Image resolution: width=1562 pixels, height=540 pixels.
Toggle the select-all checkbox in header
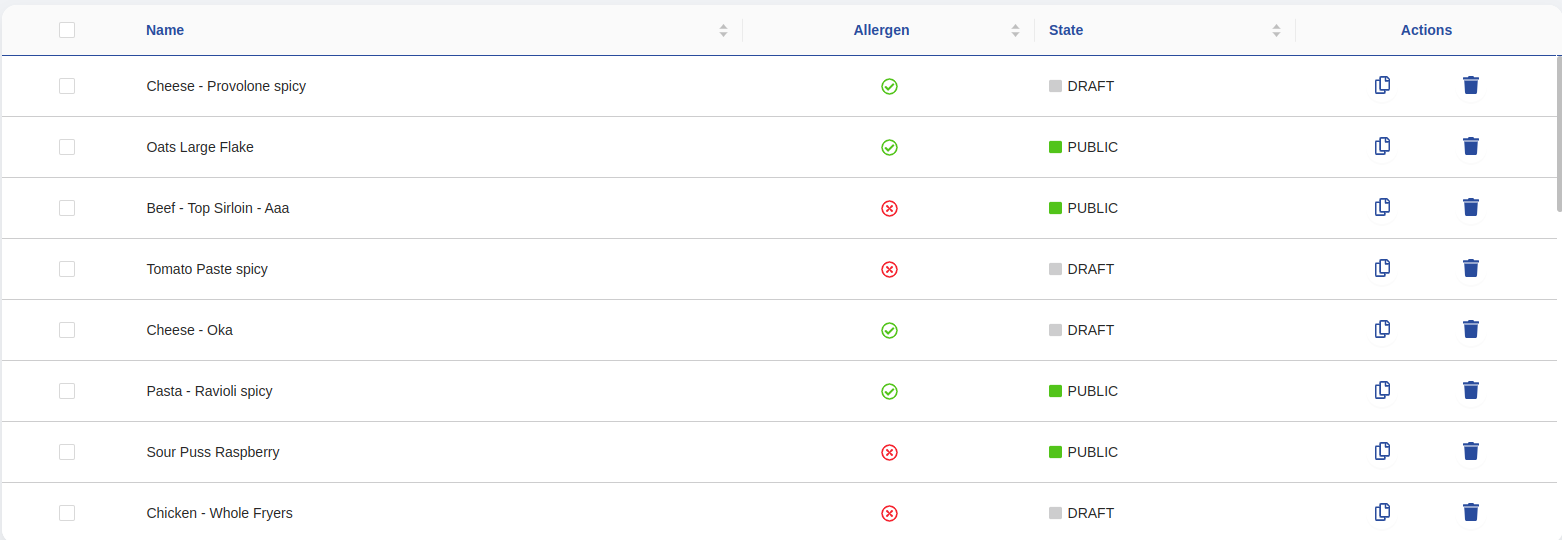click(67, 30)
